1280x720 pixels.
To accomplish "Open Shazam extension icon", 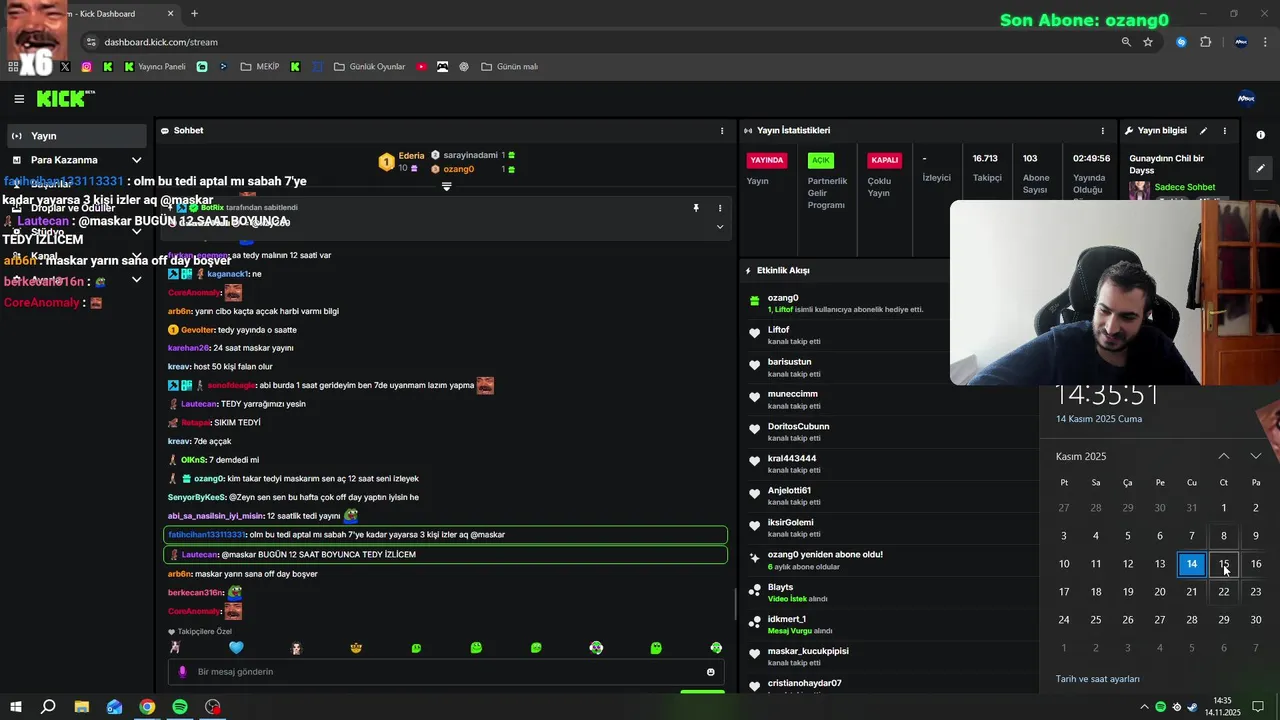I will coord(1181,42).
